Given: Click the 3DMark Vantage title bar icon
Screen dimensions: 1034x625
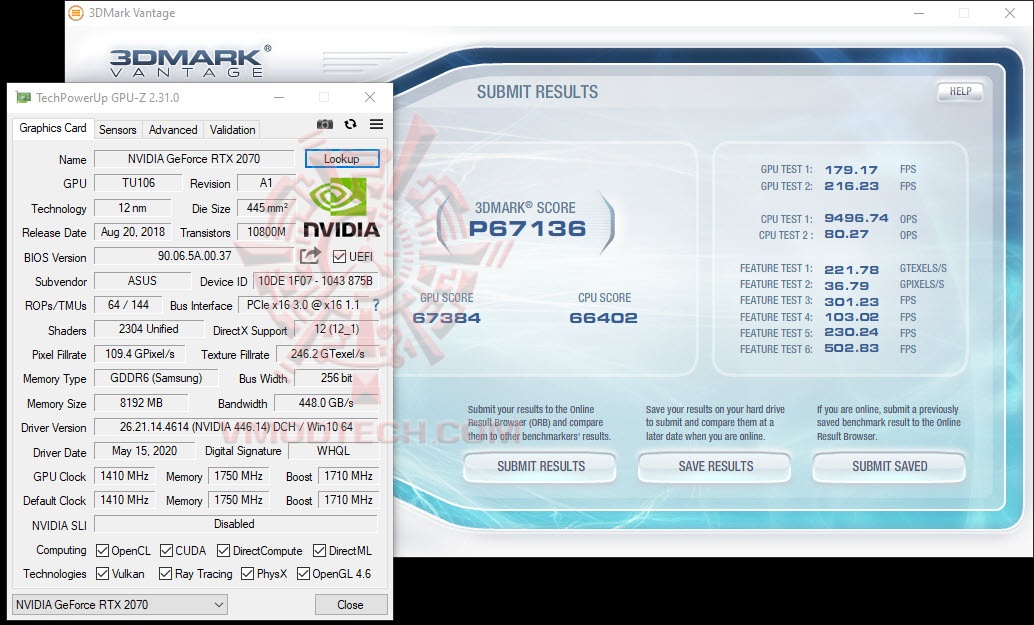Looking at the screenshot, I should click(76, 13).
